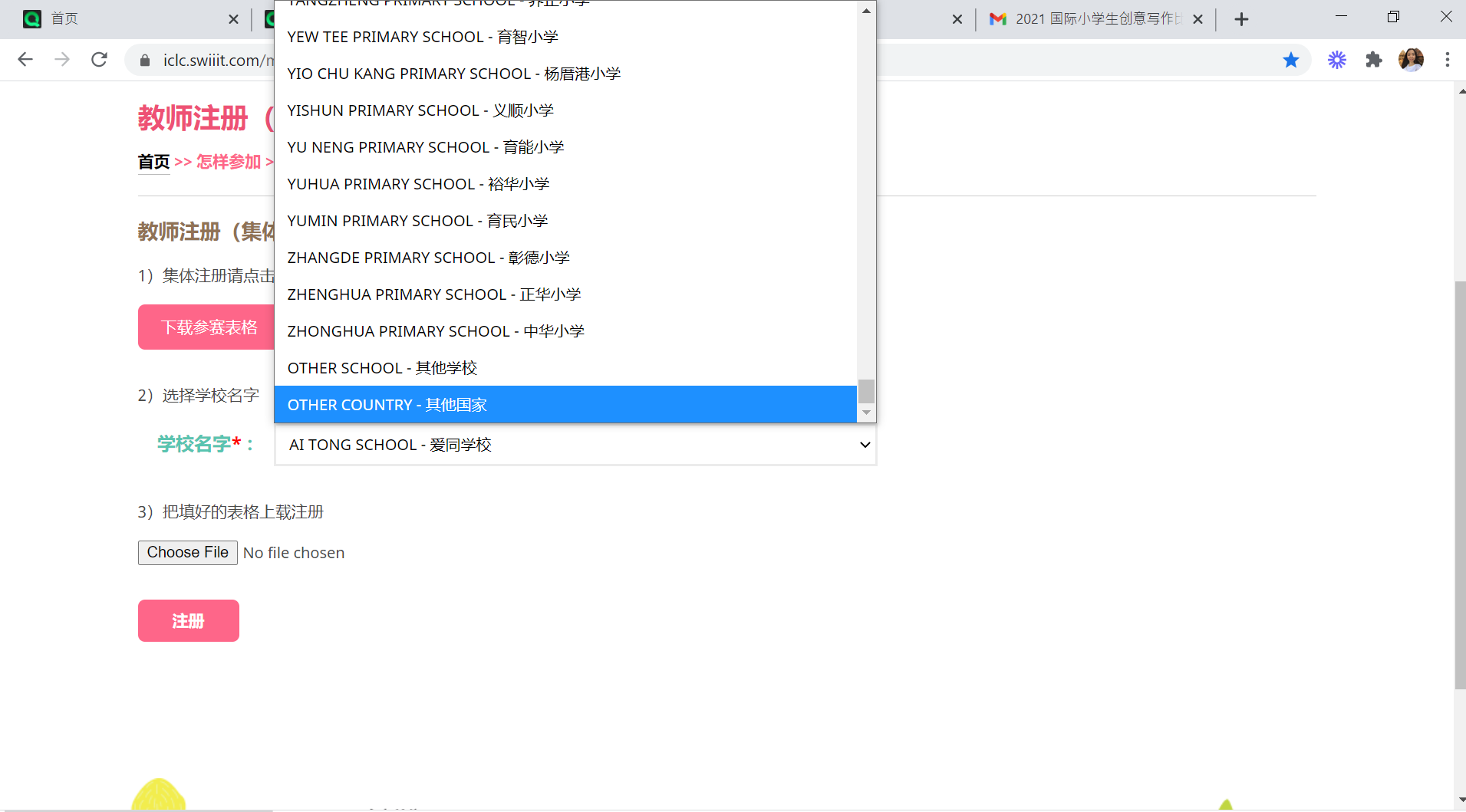The image size is (1466, 812).
Task: Reload the current page
Action: 99,60
